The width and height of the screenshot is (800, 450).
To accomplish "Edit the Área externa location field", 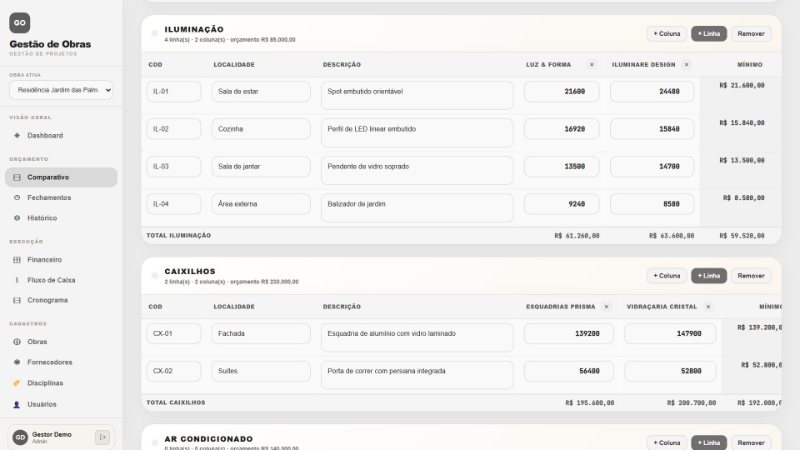I will [x=261, y=204].
